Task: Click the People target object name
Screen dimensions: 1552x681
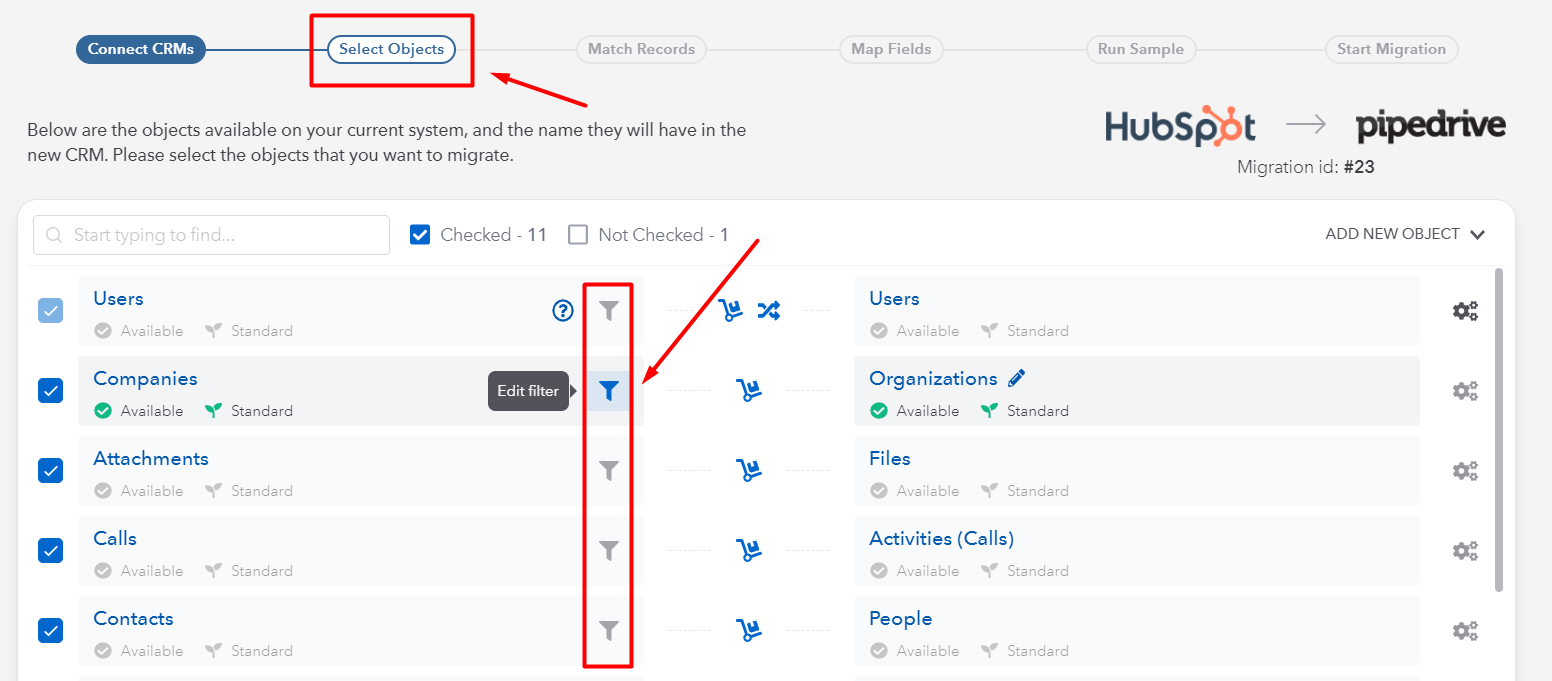Action: coord(900,619)
